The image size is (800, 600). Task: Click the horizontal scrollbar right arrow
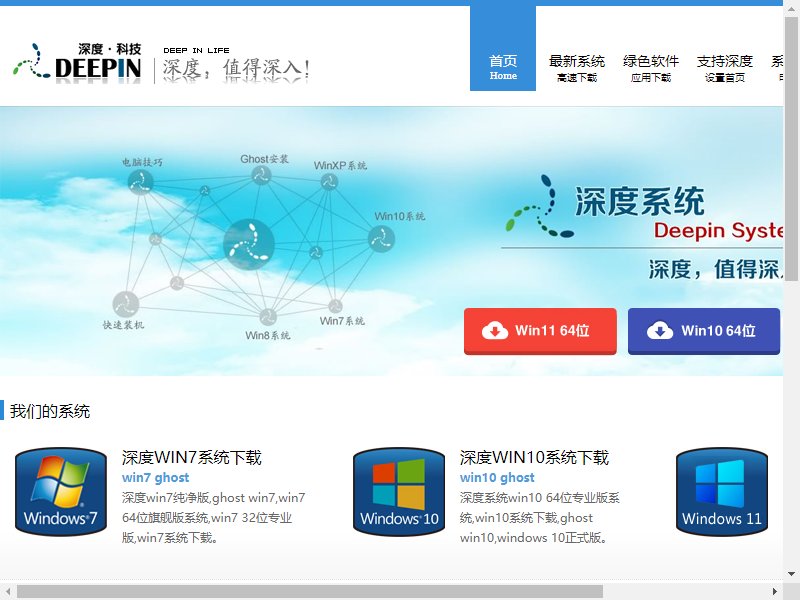pyautogui.click(x=775, y=592)
